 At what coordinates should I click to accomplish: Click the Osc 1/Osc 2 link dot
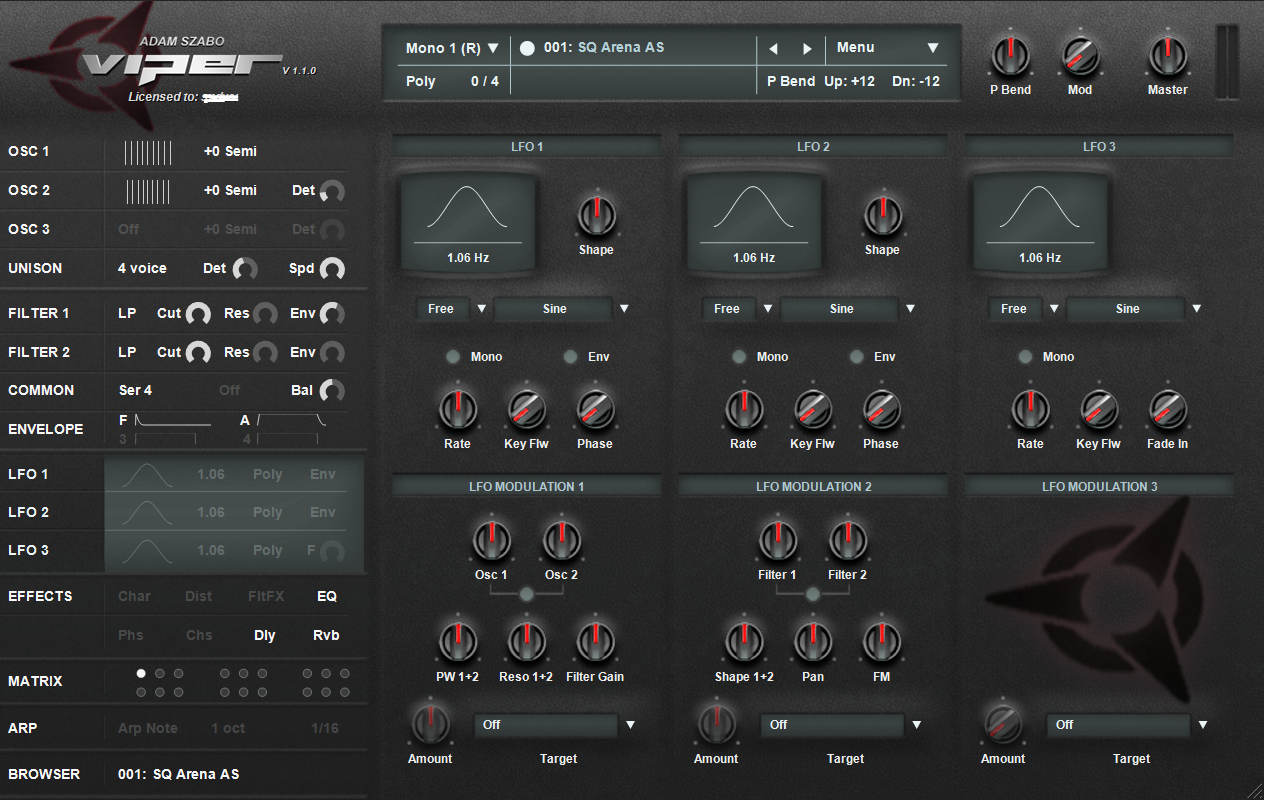point(527,594)
